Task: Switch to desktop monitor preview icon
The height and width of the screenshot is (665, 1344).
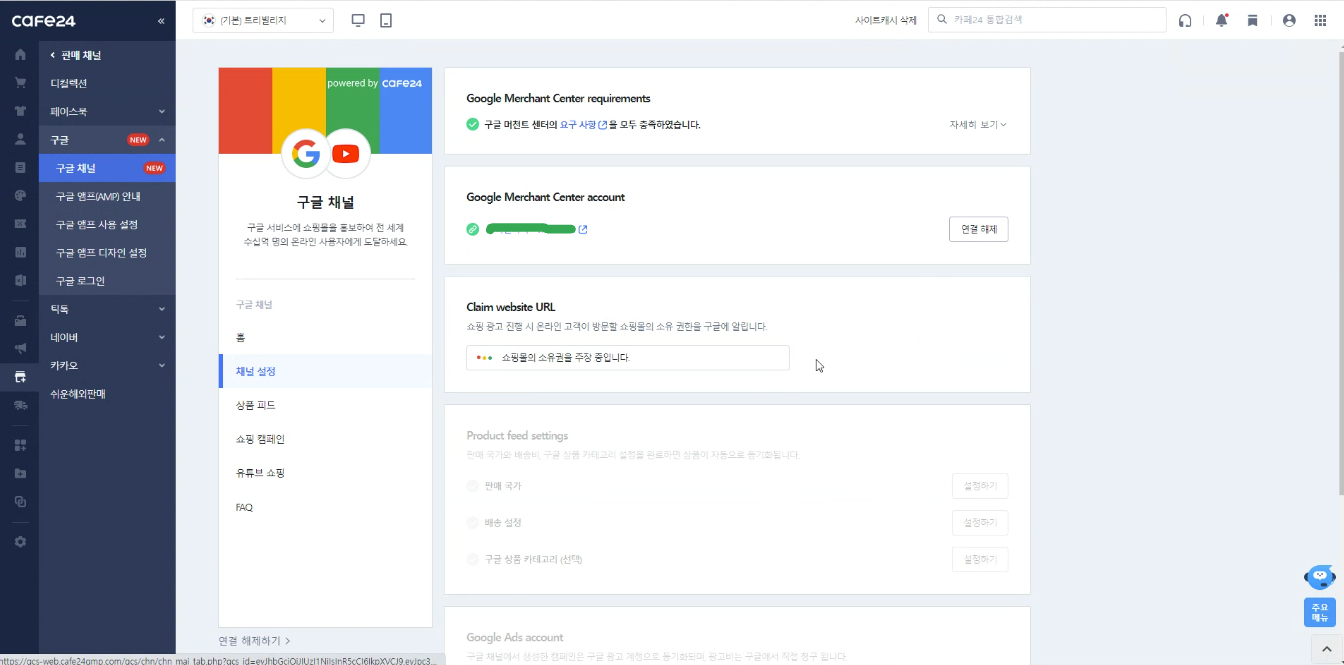Action: 359,20
